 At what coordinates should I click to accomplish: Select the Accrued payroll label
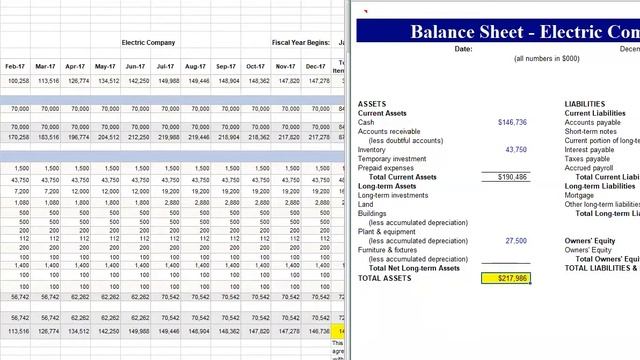[589, 168]
